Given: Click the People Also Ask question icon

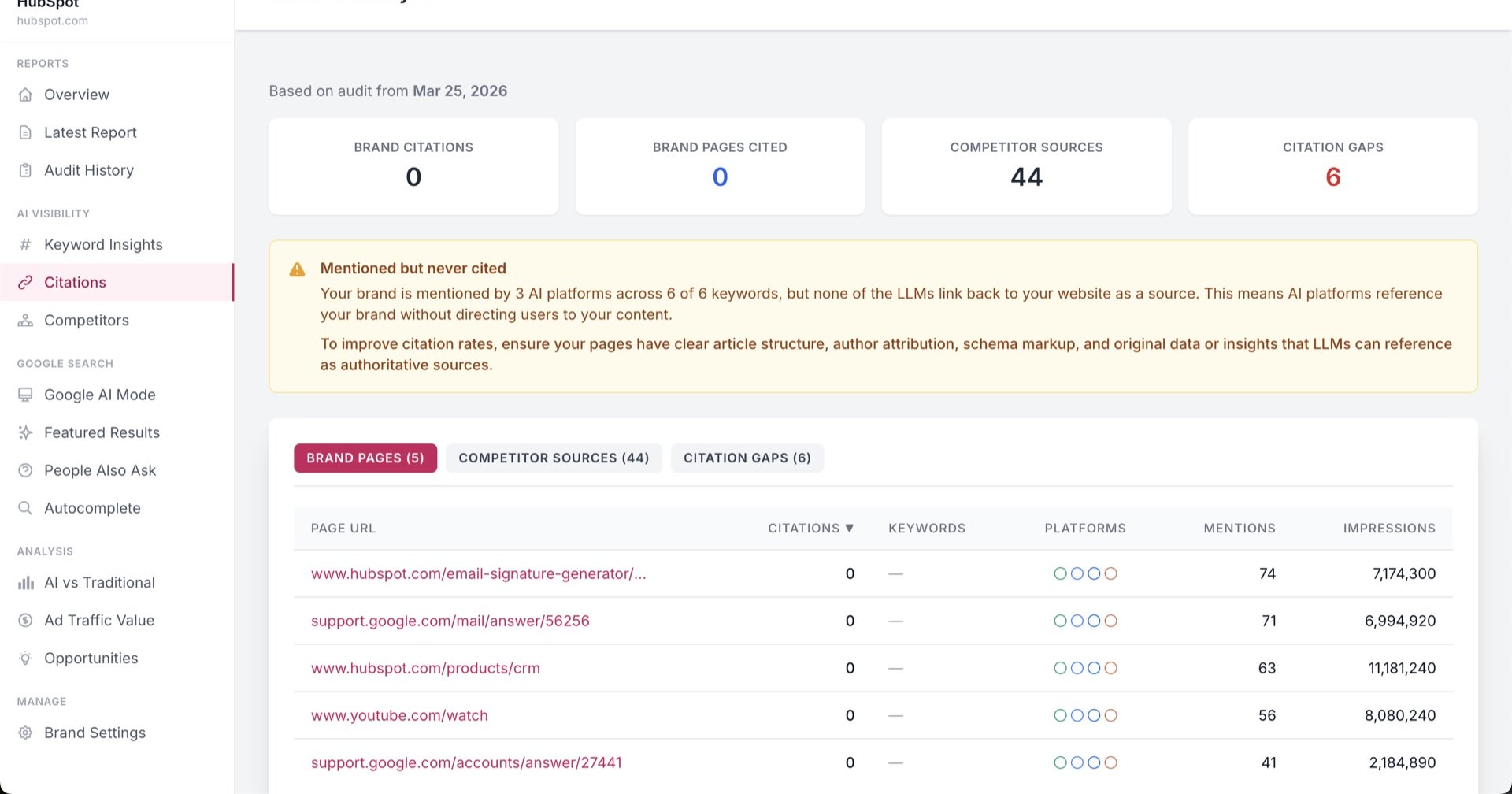Looking at the screenshot, I should point(25,470).
